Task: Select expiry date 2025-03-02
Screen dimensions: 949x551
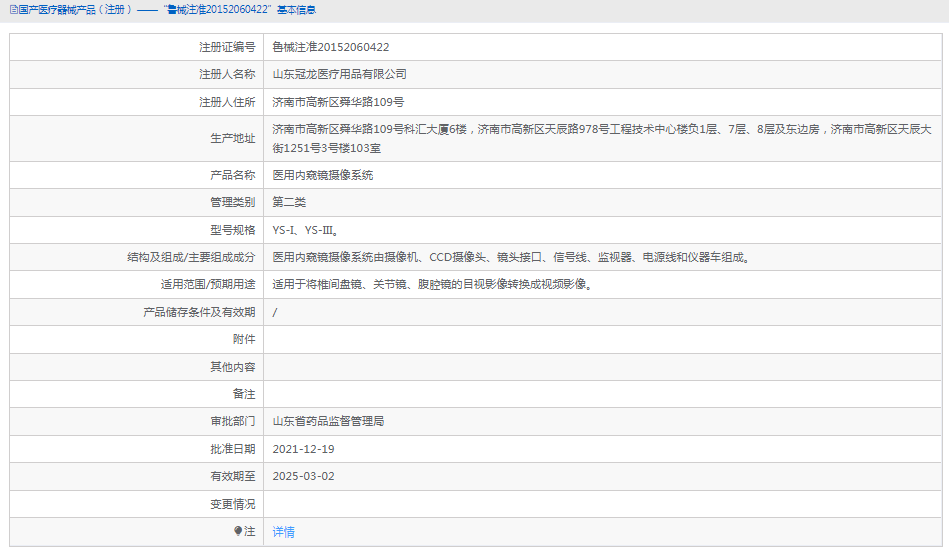Action: coord(303,477)
